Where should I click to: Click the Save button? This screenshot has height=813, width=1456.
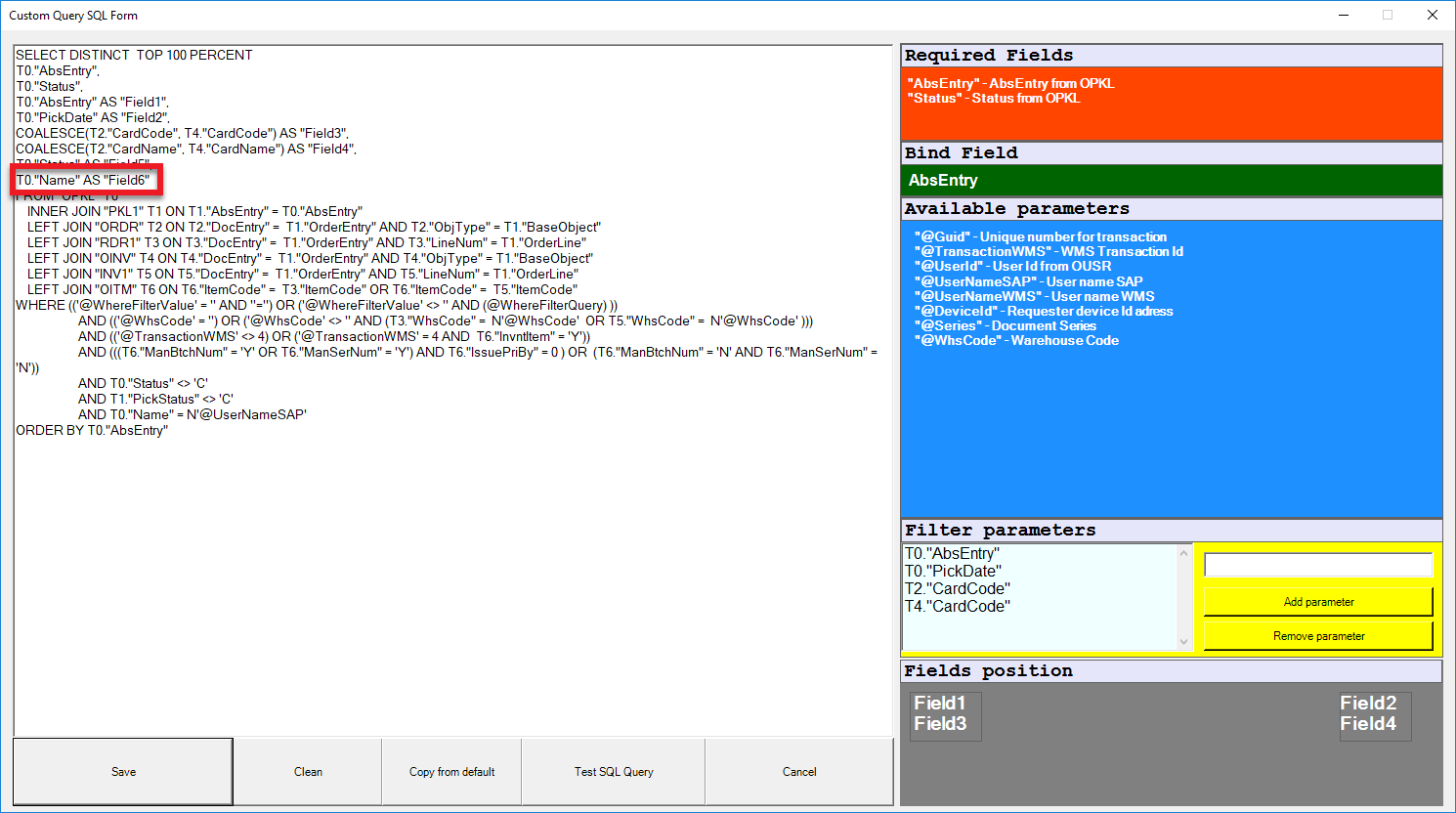[x=122, y=771]
